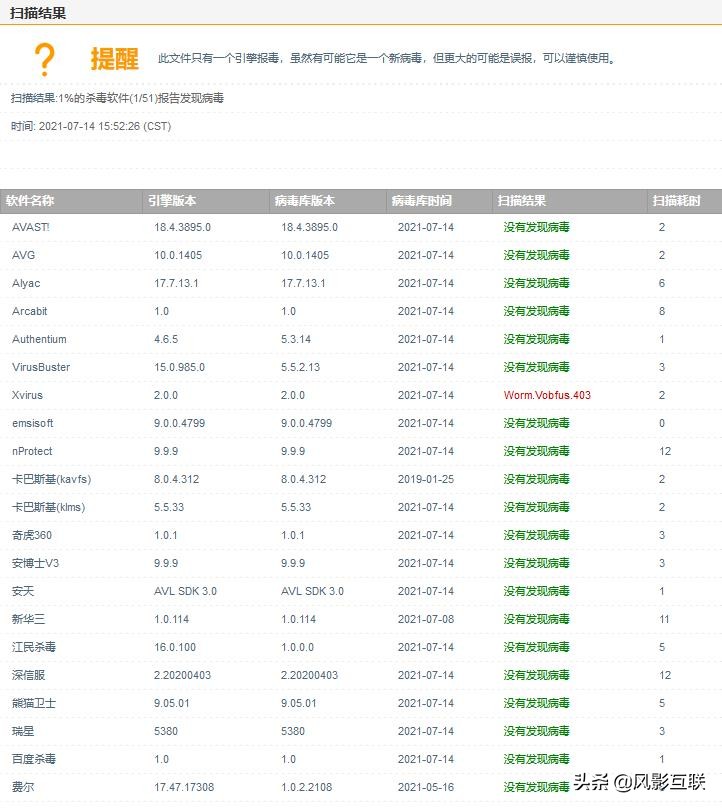Click the 1/51 scan result summary line
Image resolution: width=722 pixels, height=808 pixels.
(x=117, y=98)
